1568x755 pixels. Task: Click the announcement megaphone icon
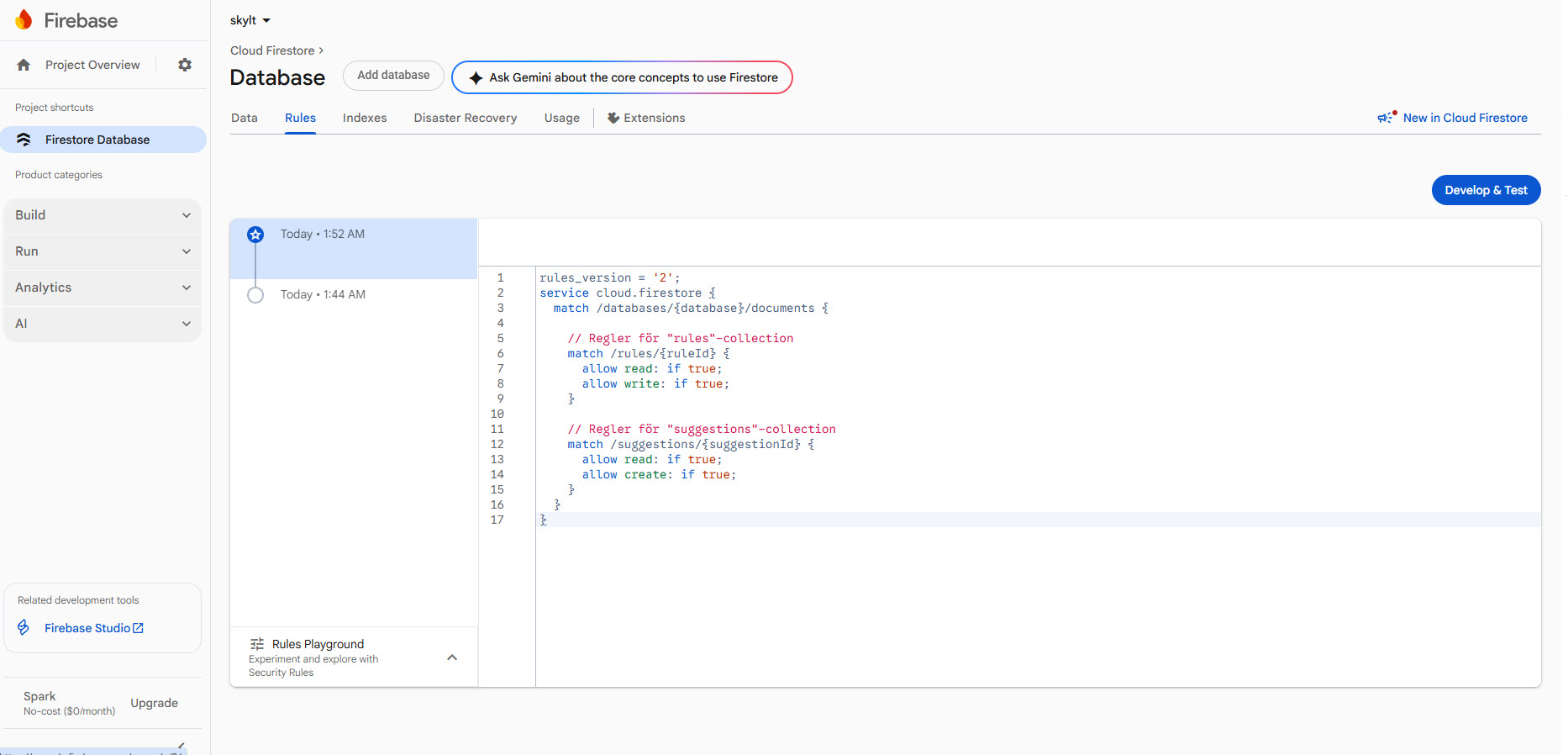1386,118
